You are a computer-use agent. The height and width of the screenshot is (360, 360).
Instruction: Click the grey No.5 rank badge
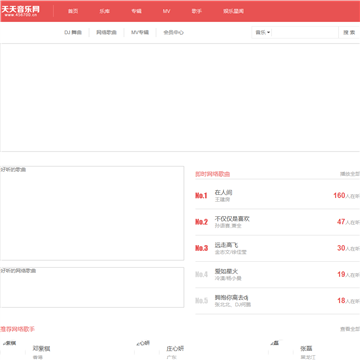coord(201,301)
